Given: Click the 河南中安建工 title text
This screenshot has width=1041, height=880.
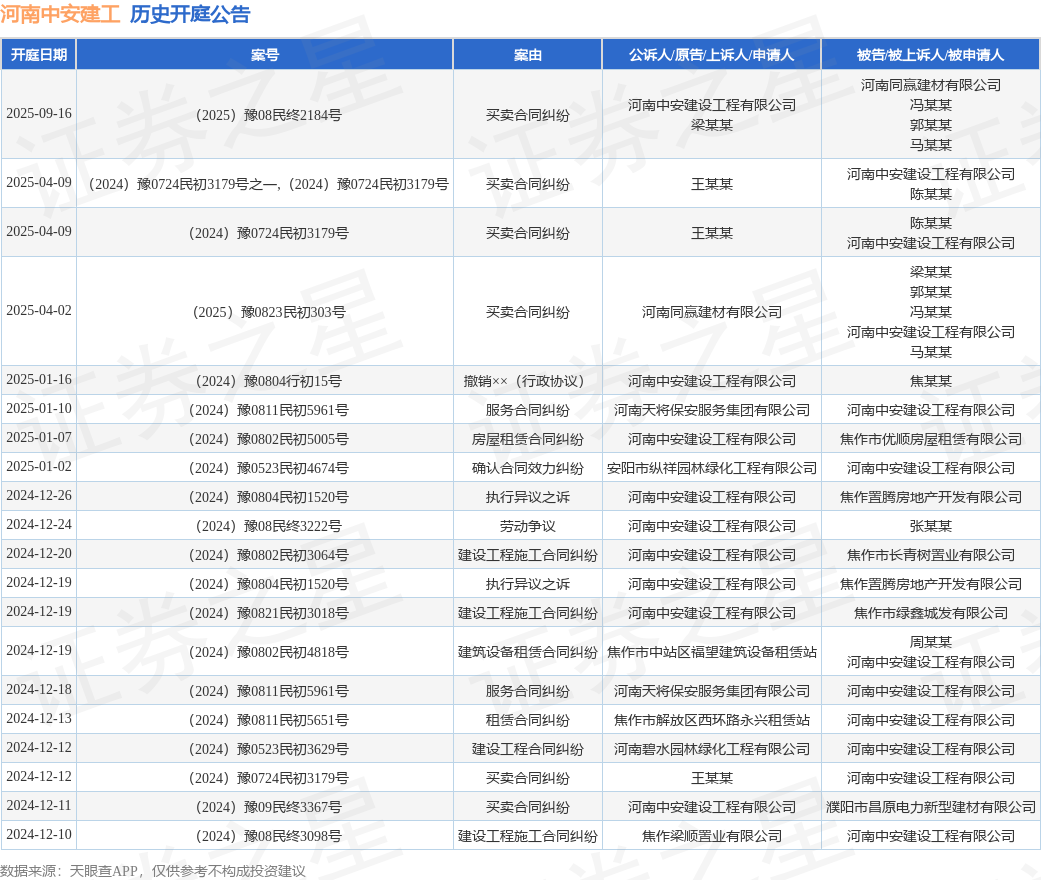Looking at the screenshot, I should pyautogui.click(x=60, y=14).
